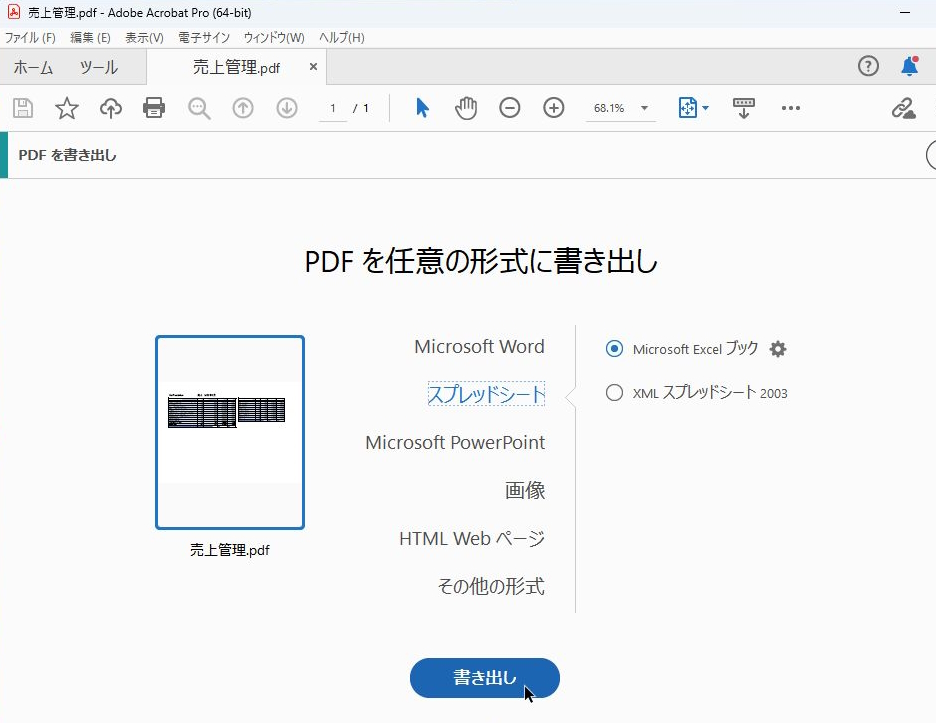Click the Save file icon

click(22, 107)
